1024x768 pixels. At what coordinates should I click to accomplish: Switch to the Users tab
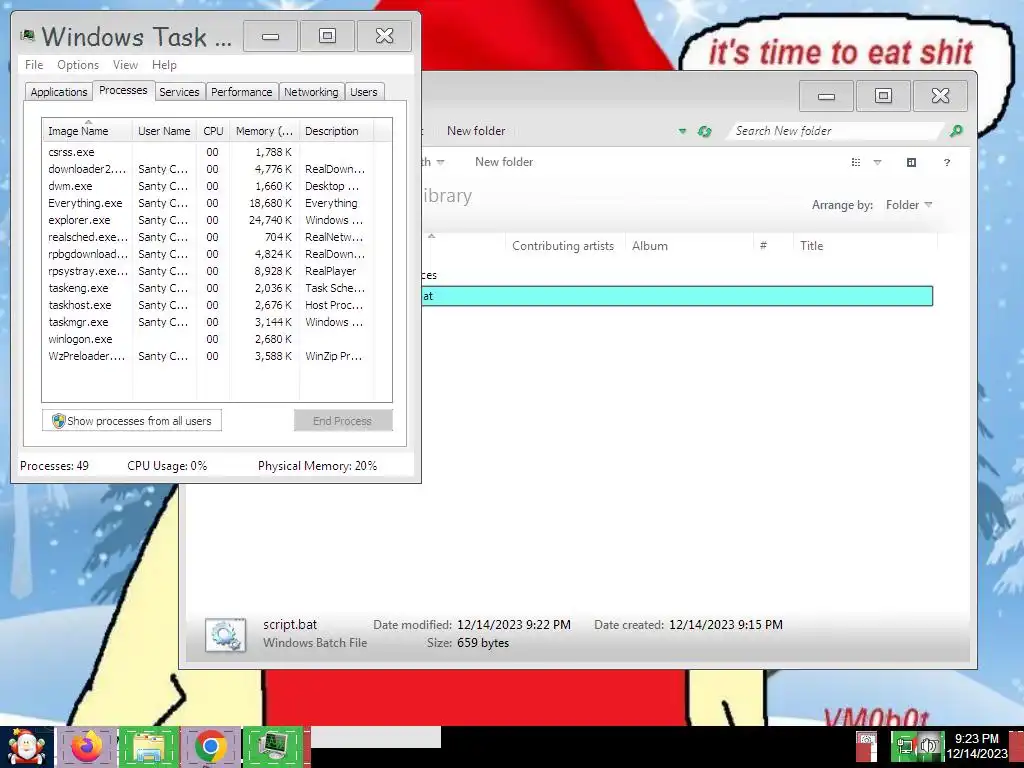(364, 92)
